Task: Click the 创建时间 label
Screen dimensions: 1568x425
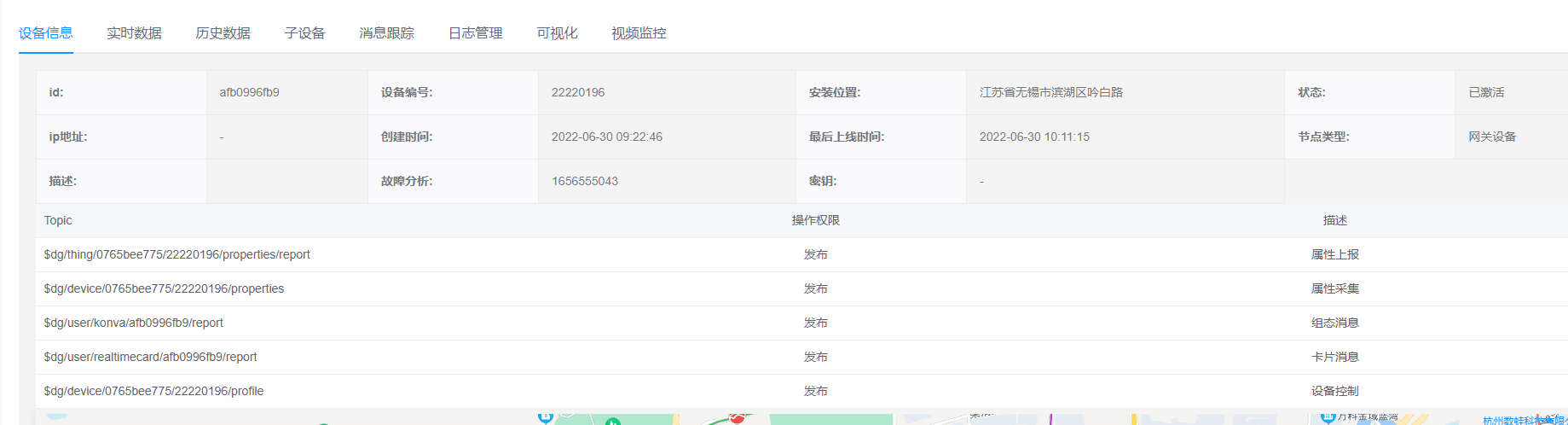Action: (x=407, y=137)
